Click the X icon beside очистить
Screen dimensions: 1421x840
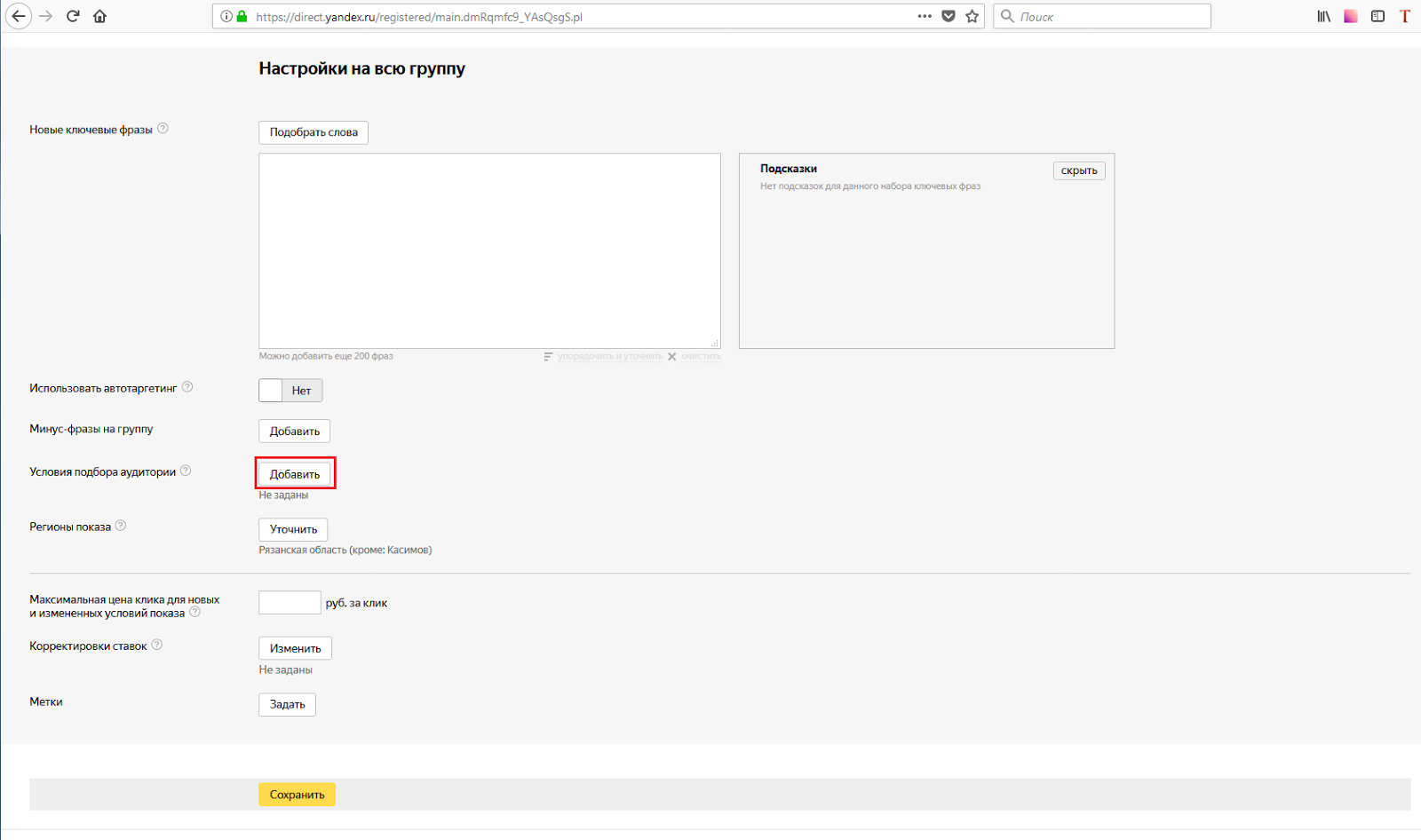tap(672, 357)
